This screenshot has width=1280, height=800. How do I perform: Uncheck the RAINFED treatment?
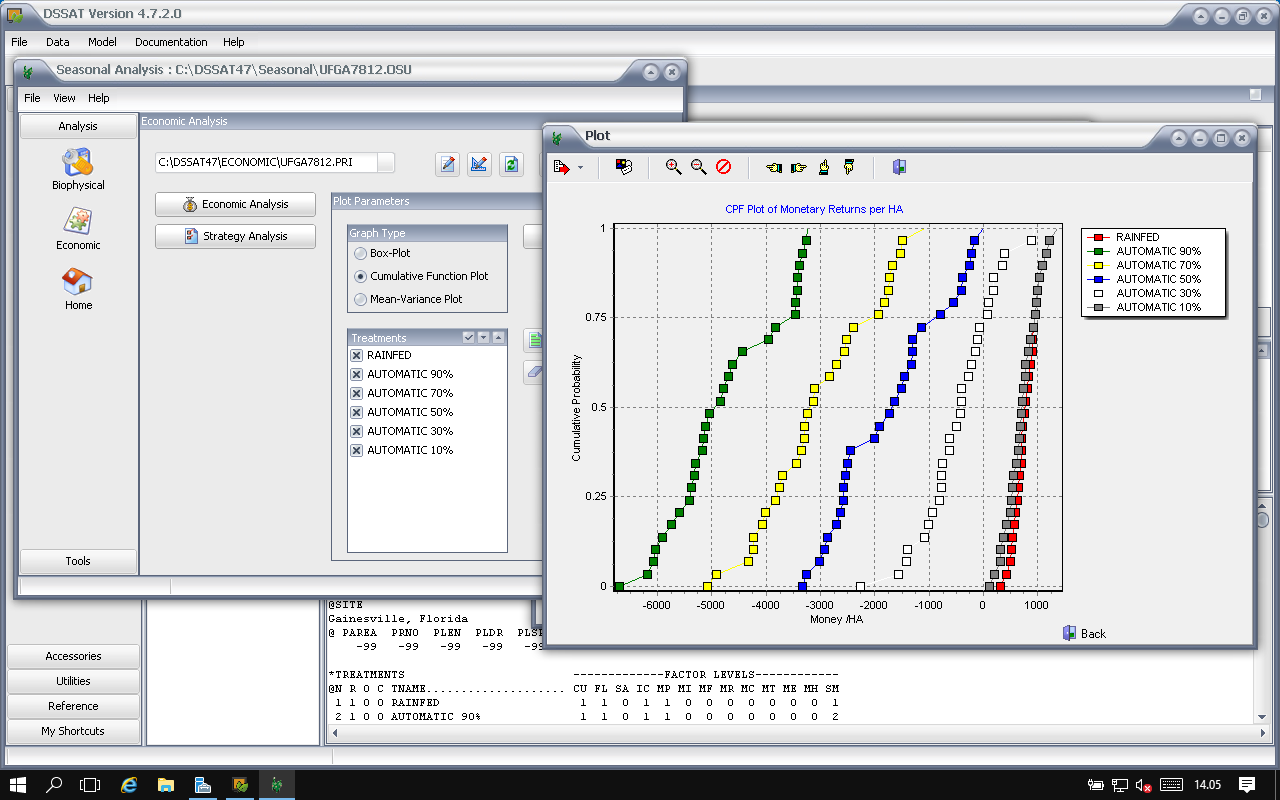coord(356,355)
